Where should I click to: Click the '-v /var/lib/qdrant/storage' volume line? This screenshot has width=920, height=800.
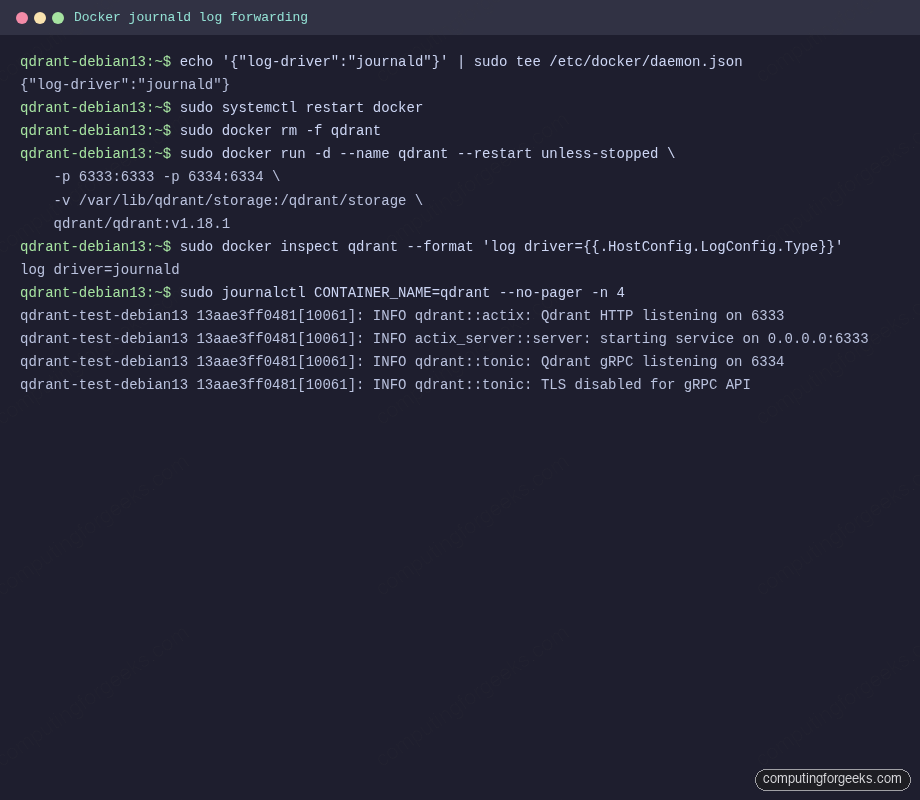click(238, 201)
